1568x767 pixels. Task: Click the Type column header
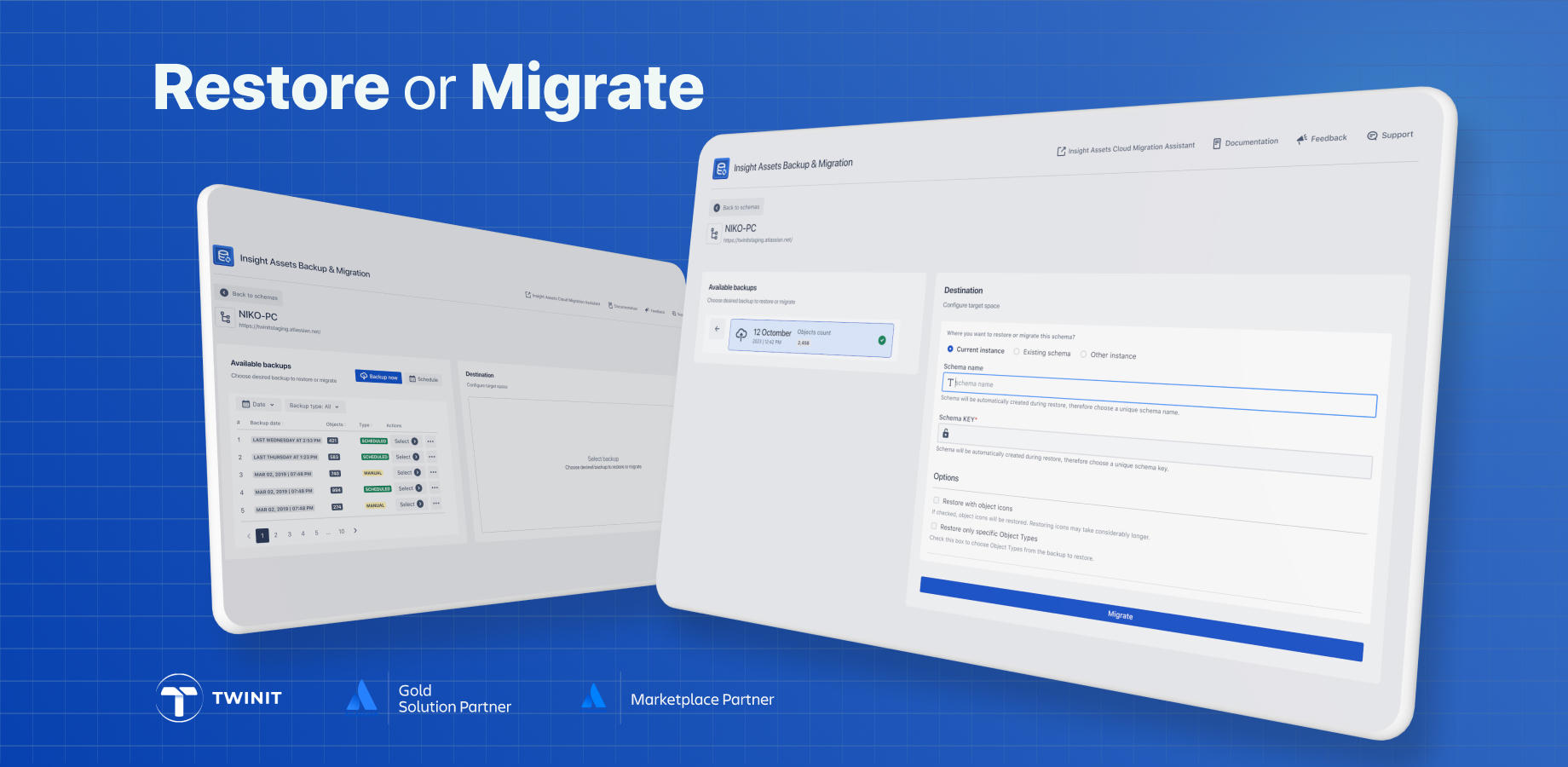[365, 424]
